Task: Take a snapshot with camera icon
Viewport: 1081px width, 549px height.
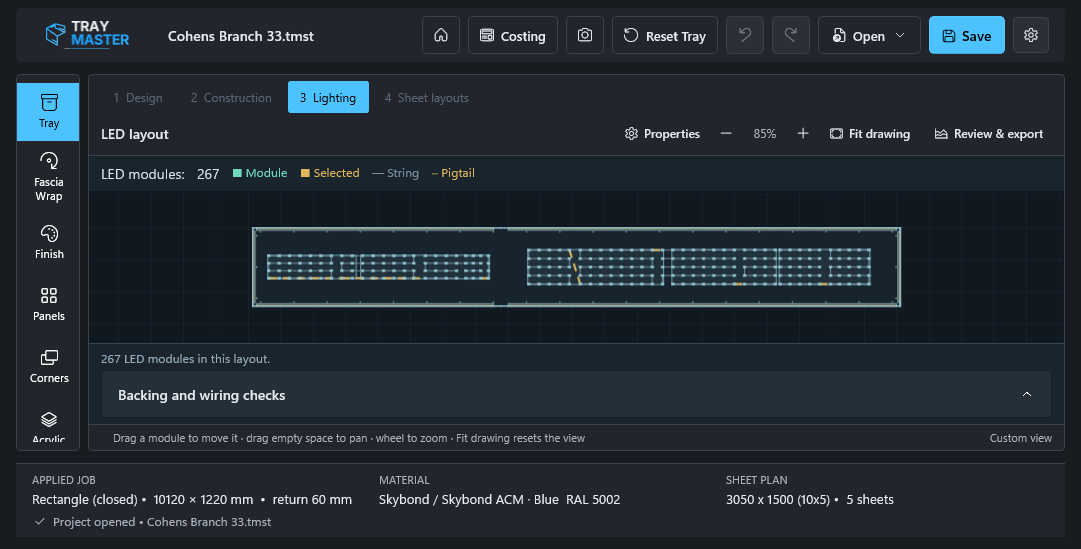Action: pyautogui.click(x=585, y=35)
